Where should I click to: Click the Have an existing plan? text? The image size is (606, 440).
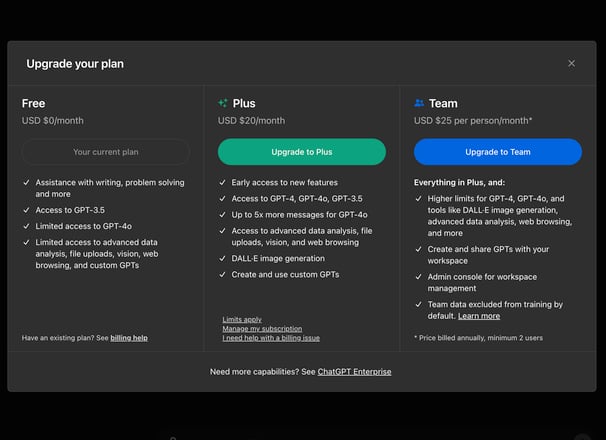[x=58, y=338]
